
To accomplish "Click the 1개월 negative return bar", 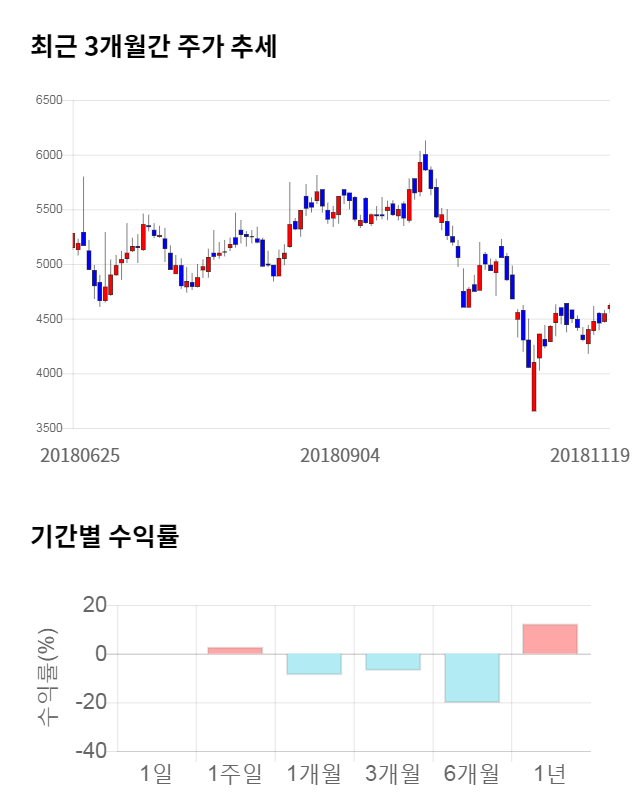I will tap(314, 664).
